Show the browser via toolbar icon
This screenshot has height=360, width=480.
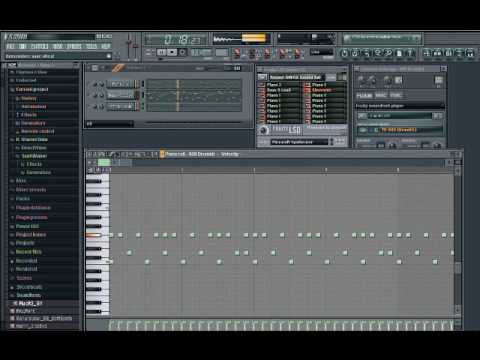click(x=459, y=53)
